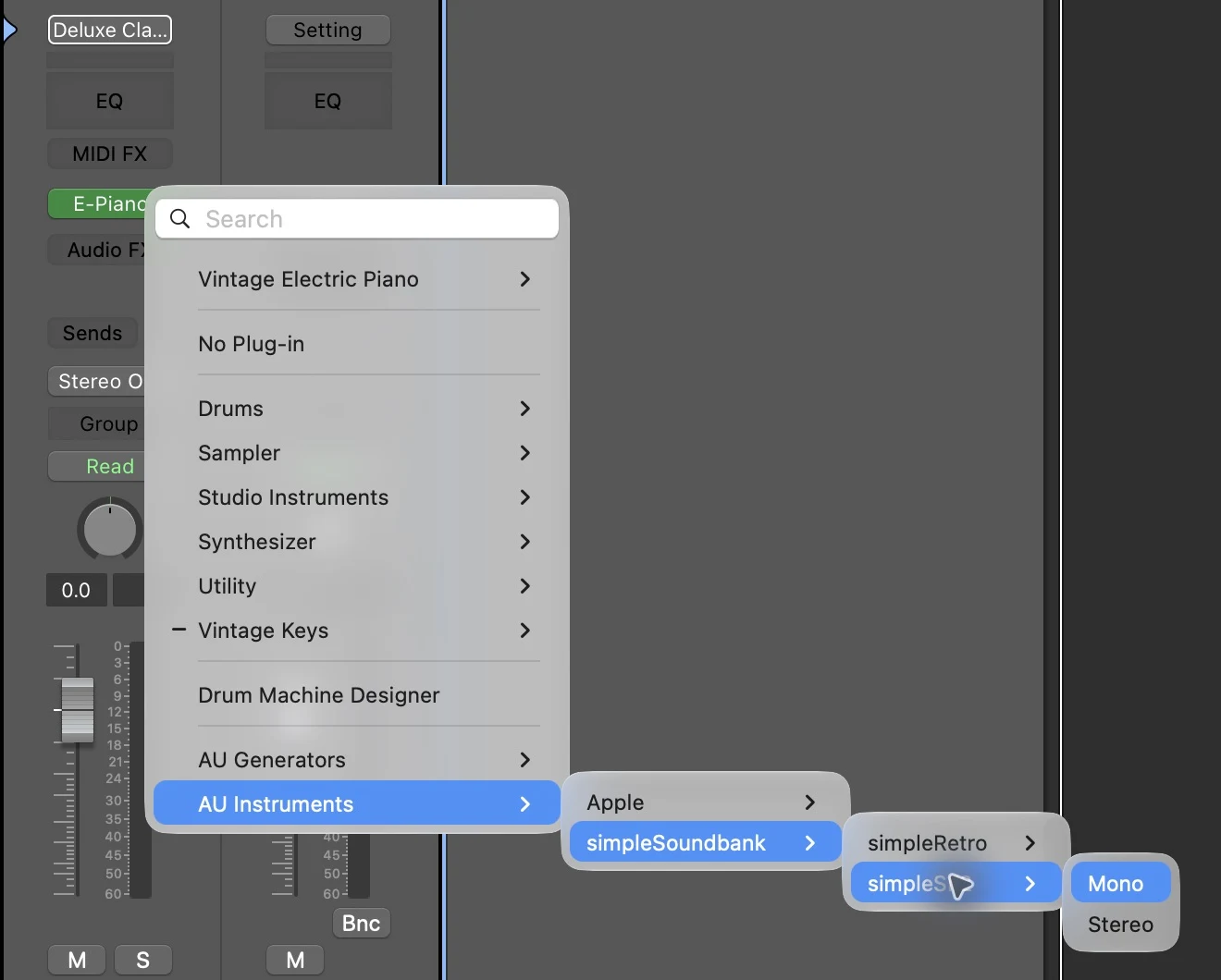Expand the Sampler instrument category
Image resolution: width=1221 pixels, height=980 pixels.
[357, 453]
